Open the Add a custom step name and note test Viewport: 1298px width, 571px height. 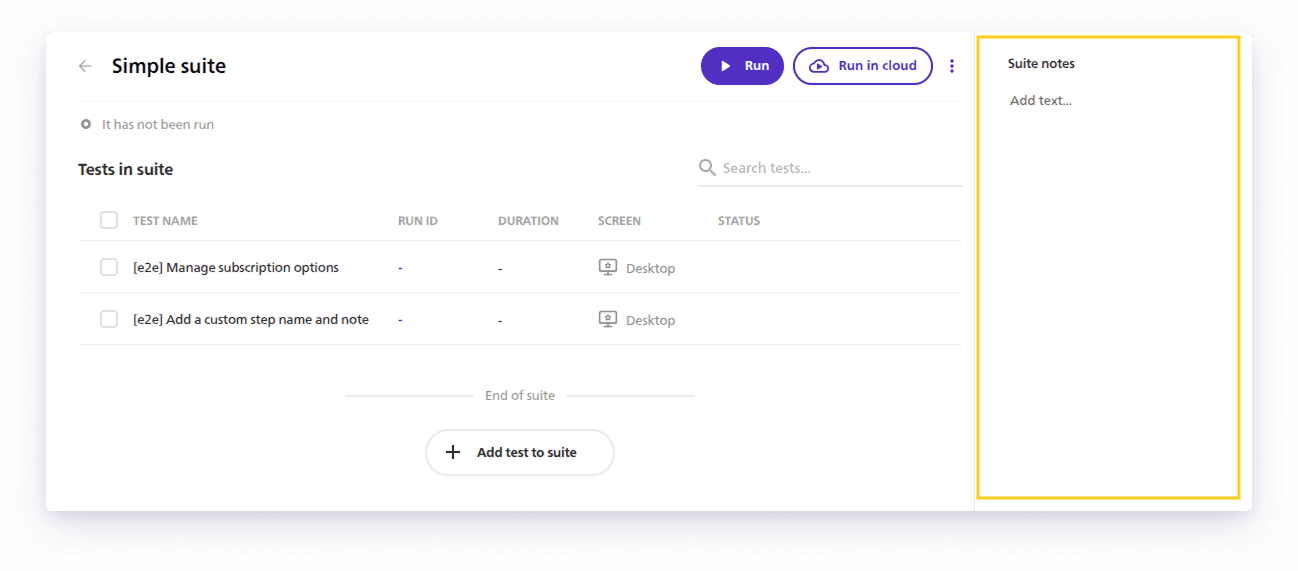point(251,320)
